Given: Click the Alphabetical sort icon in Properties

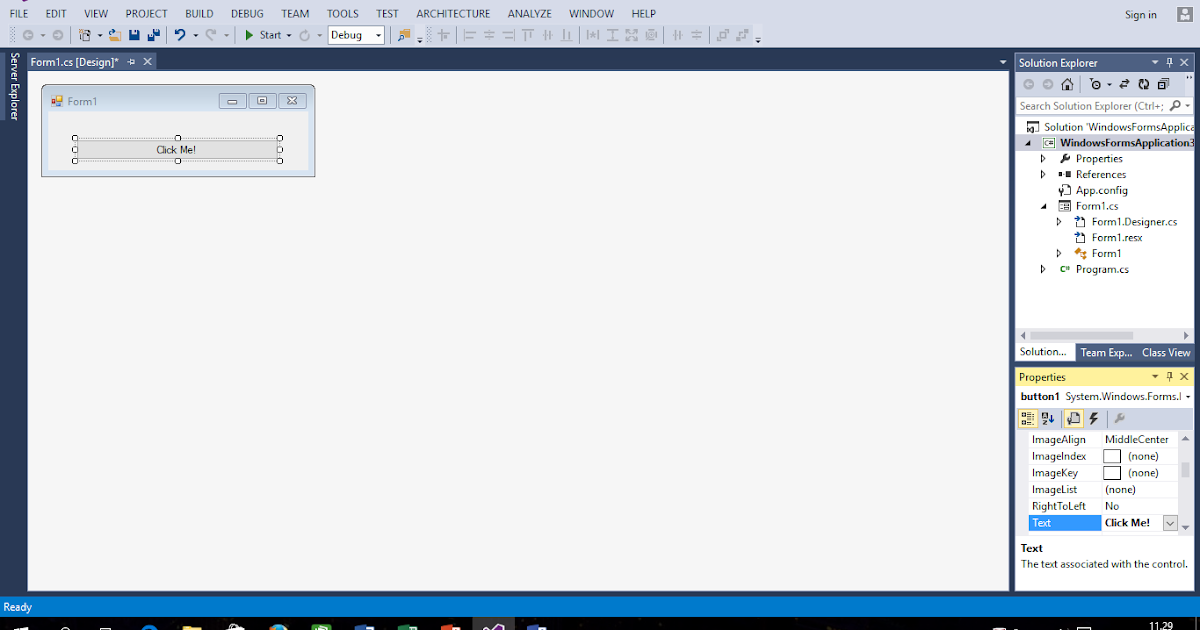Looking at the screenshot, I should pos(1047,418).
